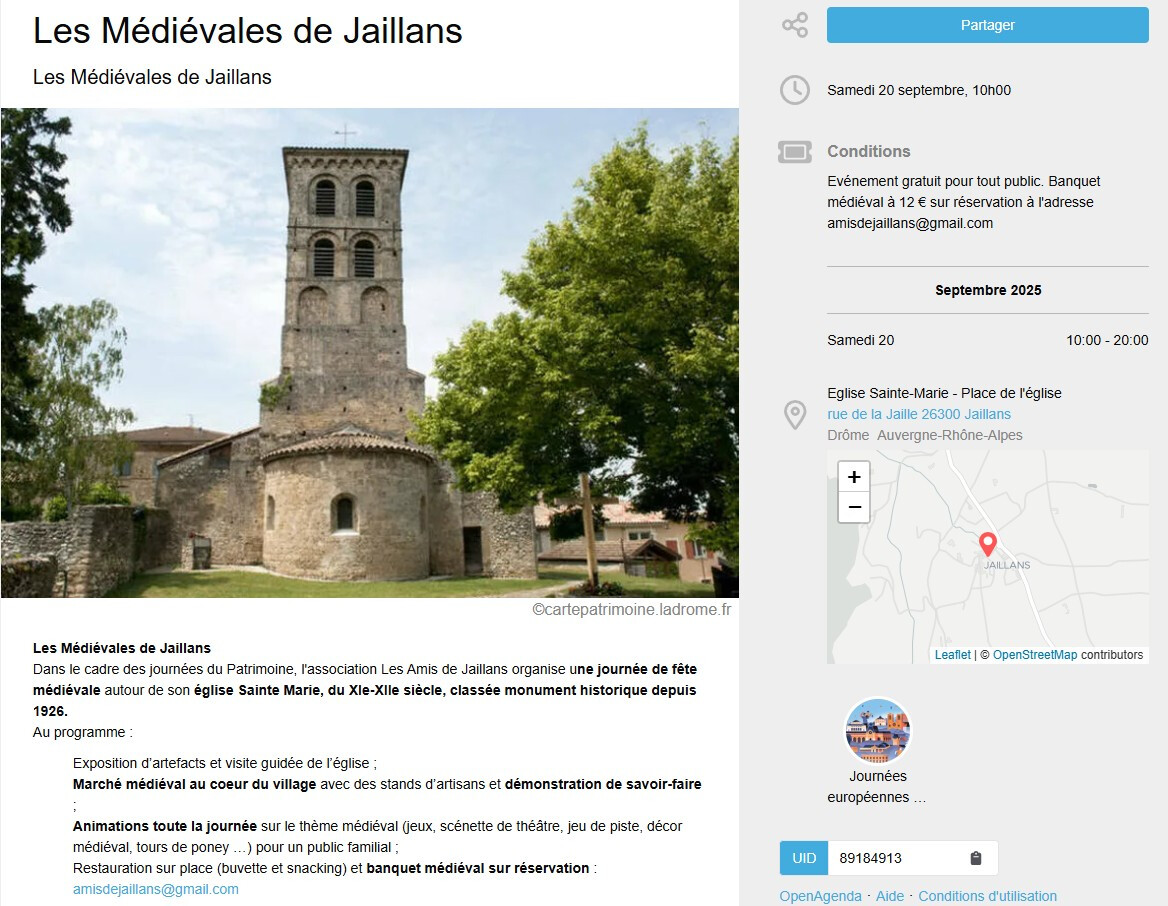Click the blue UID label button
The width and height of the screenshot is (1168, 906).
point(804,858)
